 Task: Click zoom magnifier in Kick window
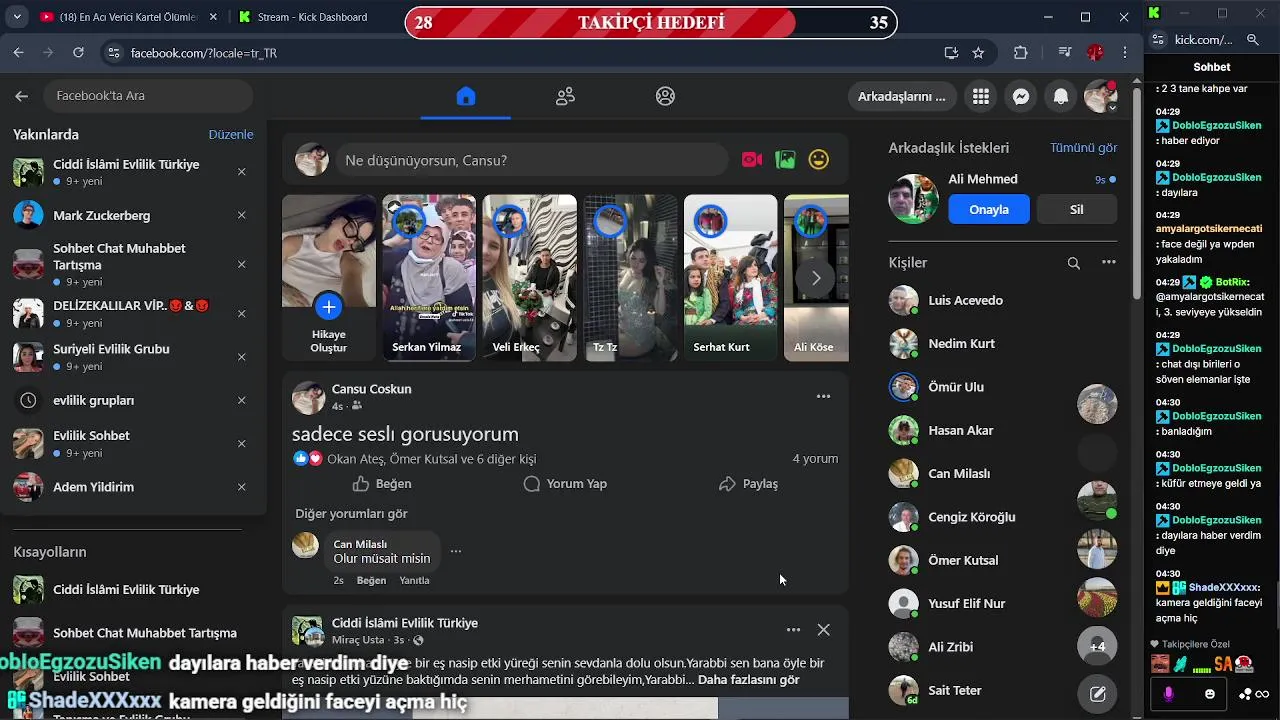coord(1252,40)
